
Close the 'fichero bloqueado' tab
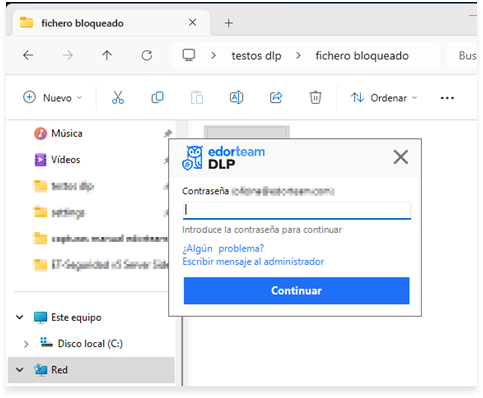pos(192,23)
